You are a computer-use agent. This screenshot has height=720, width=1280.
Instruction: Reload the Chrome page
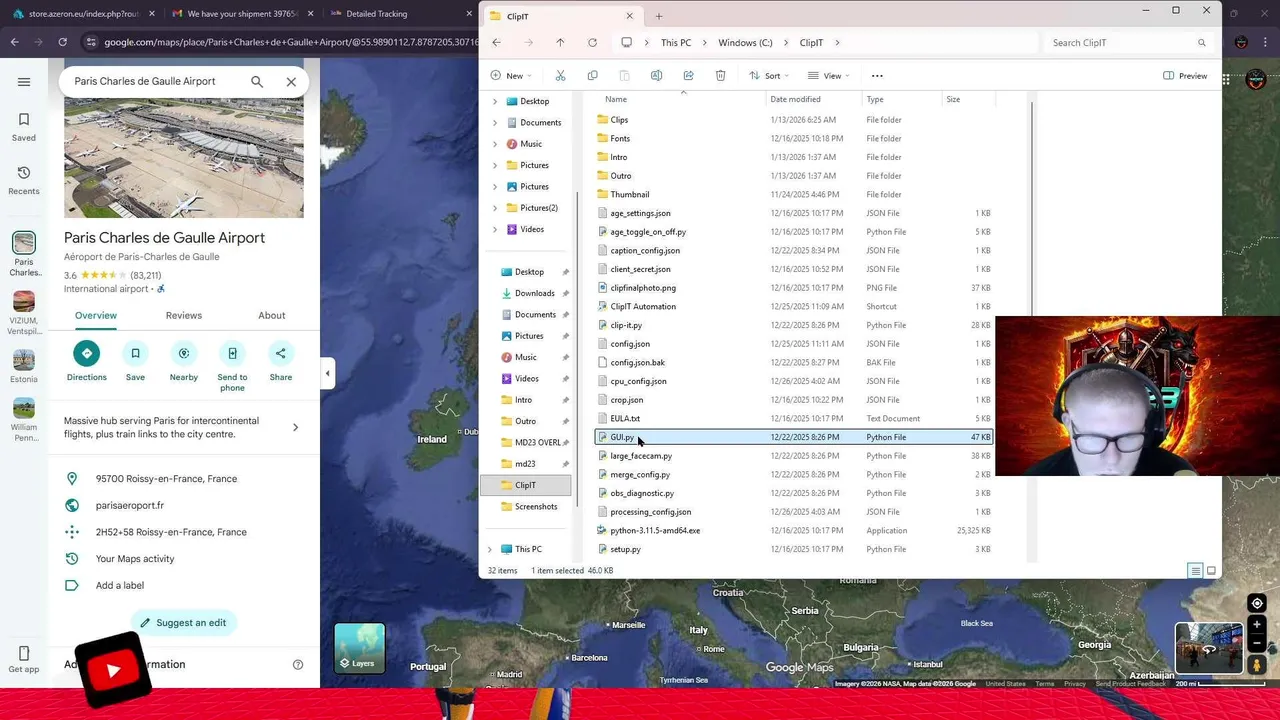62,42
